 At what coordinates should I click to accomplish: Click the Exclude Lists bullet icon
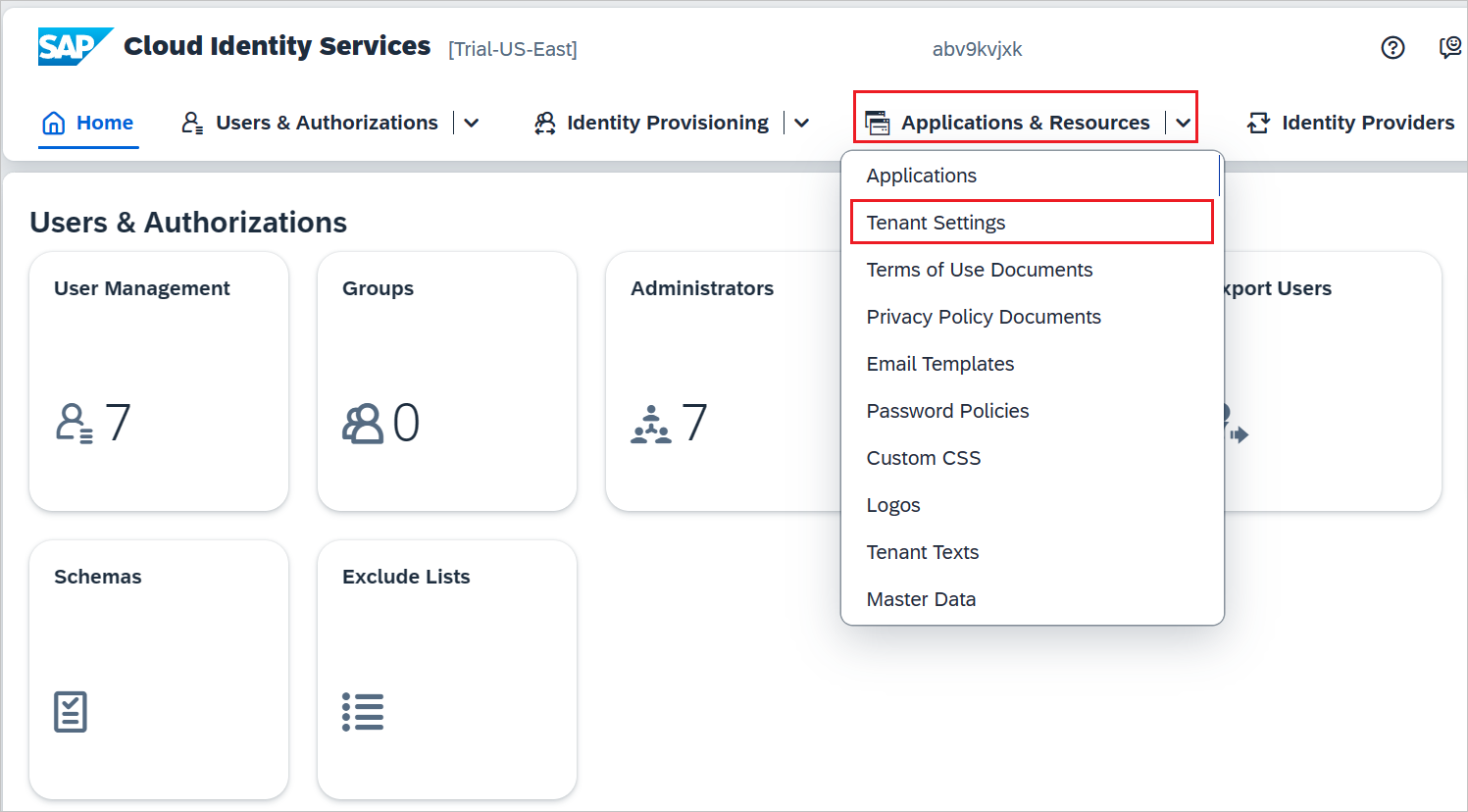[363, 712]
